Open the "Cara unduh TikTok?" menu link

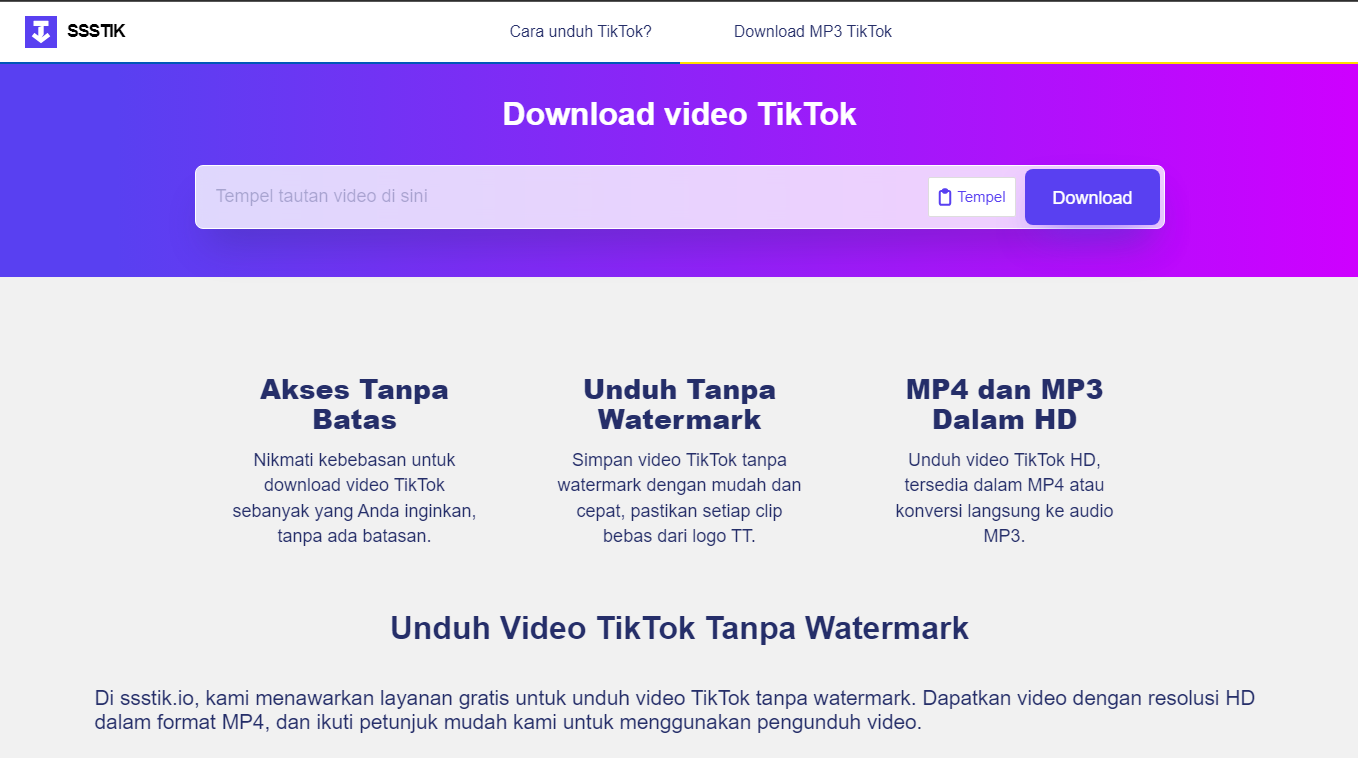point(580,32)
